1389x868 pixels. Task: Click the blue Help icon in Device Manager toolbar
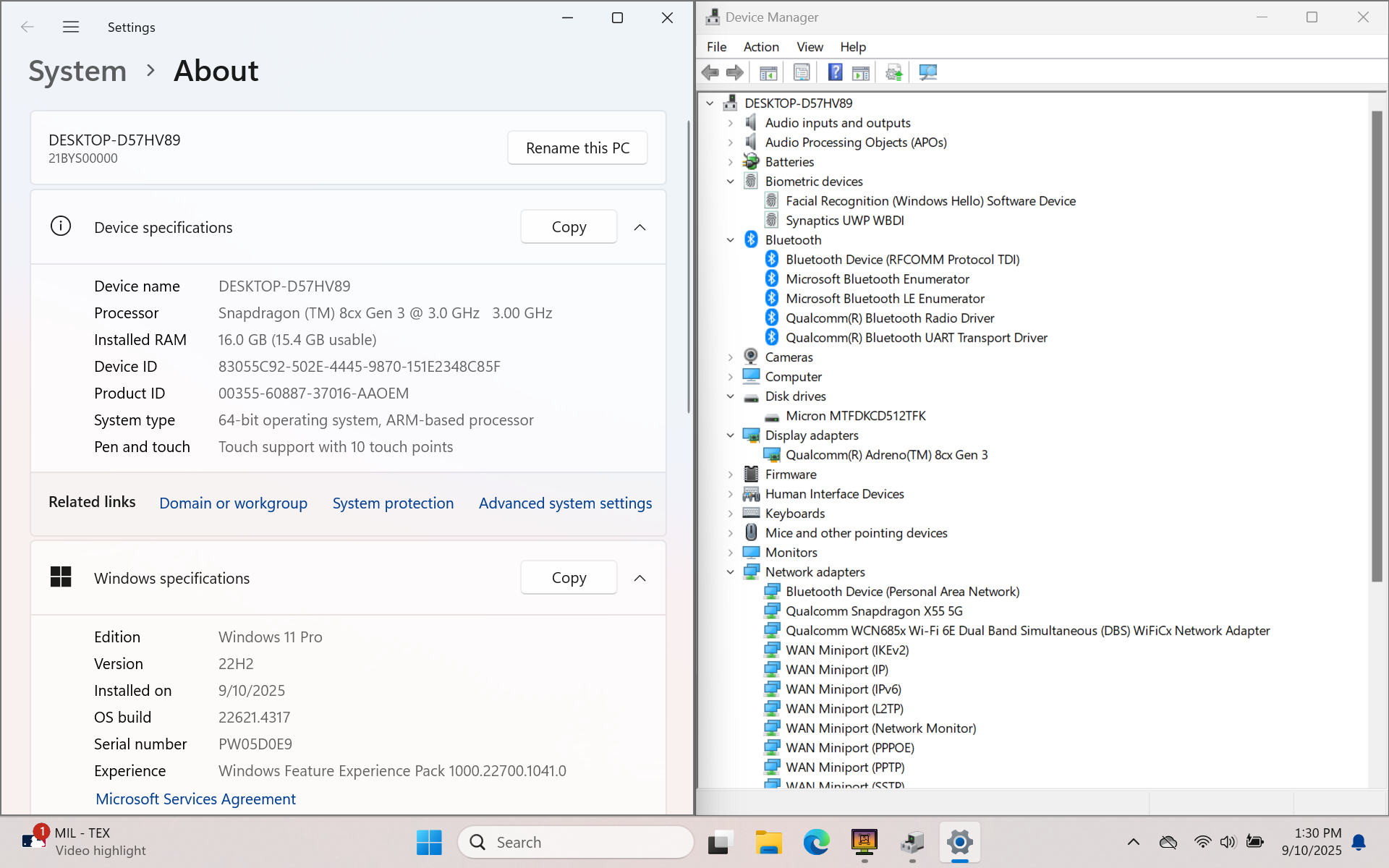click(x=835, y=72)
